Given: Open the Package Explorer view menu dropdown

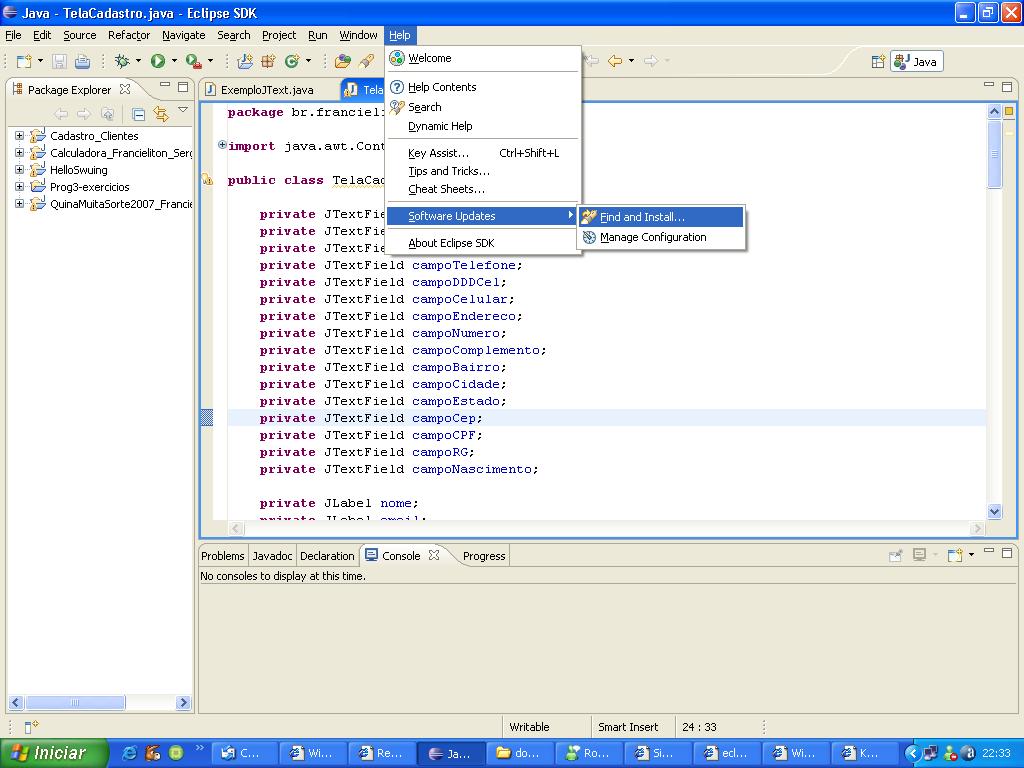Looking at the screenshot, I should tap(183, 110).
